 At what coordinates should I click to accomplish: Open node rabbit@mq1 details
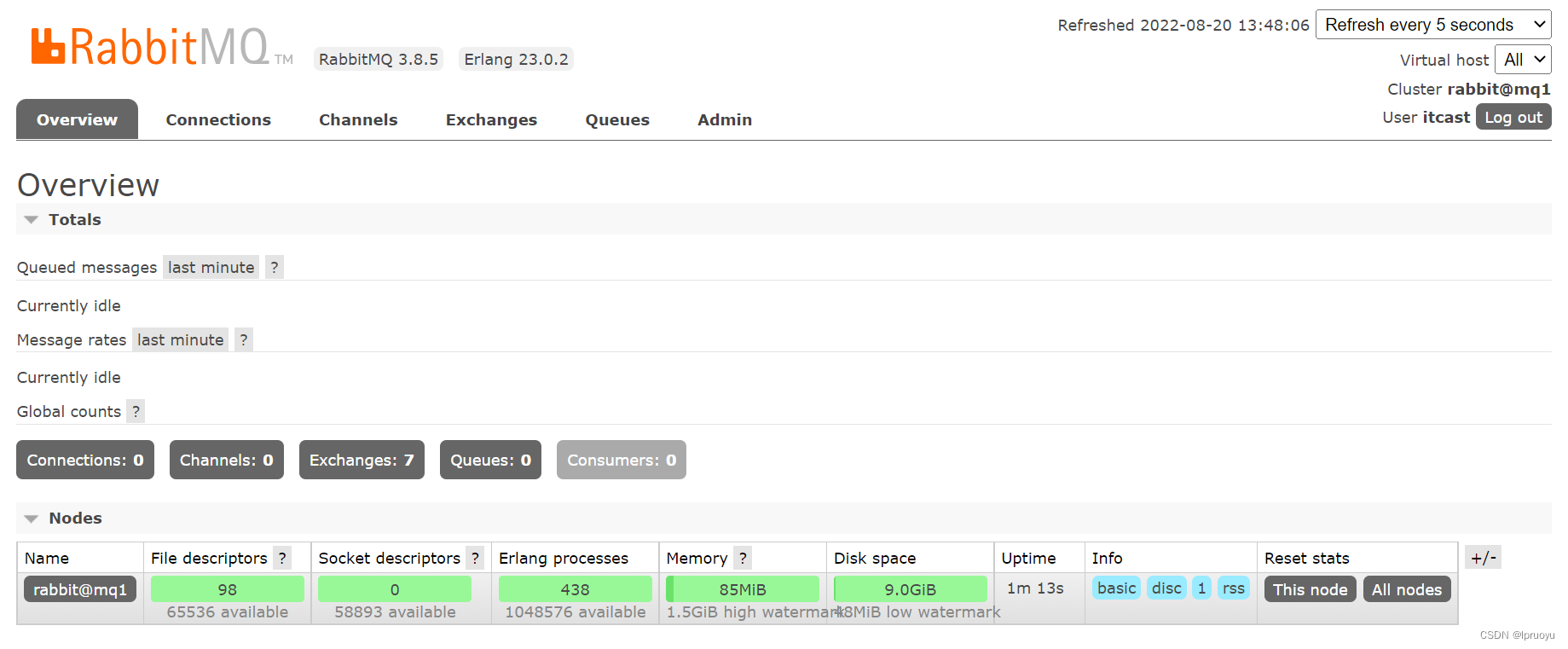pos(80,589)
